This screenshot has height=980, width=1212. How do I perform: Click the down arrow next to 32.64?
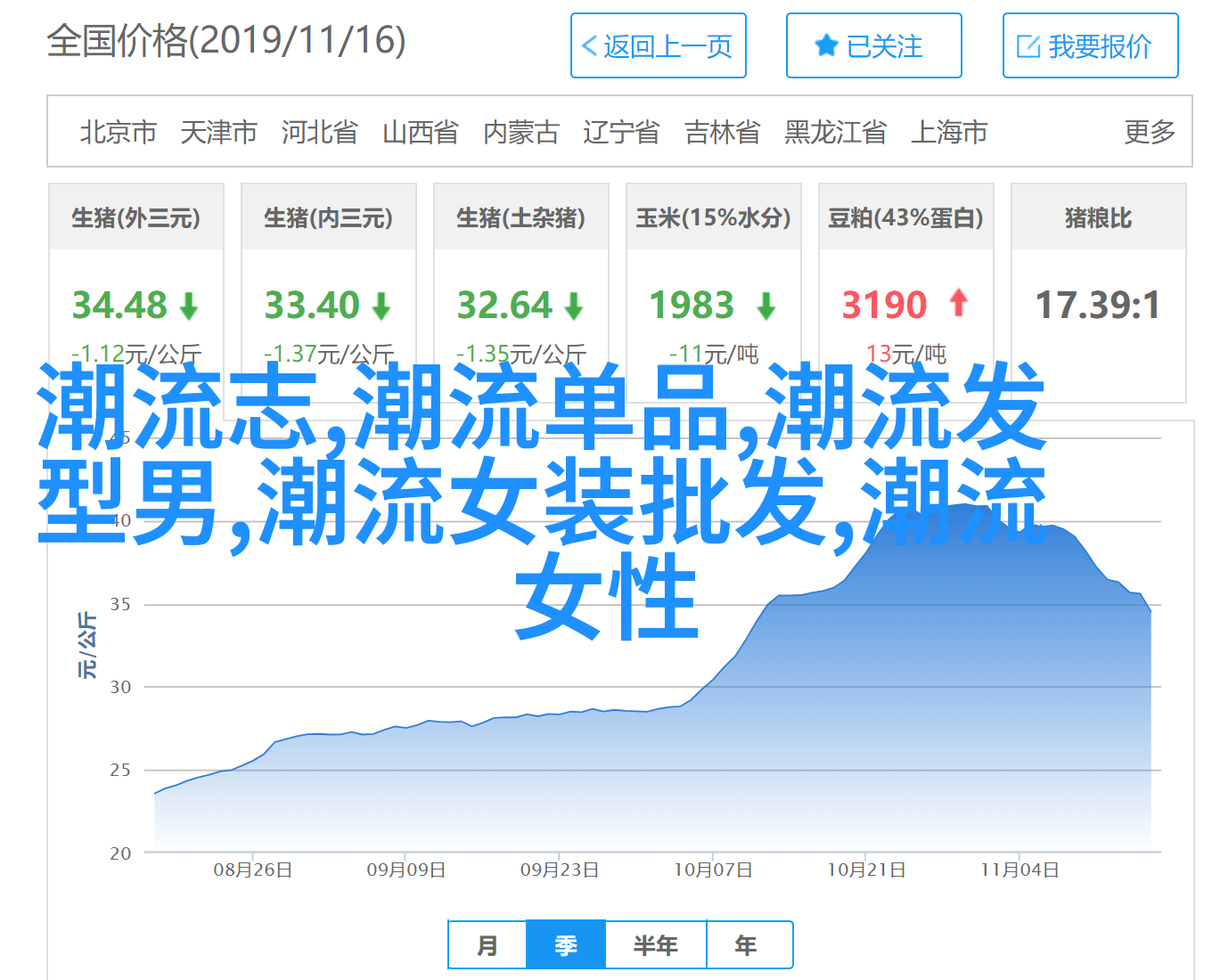574,306
